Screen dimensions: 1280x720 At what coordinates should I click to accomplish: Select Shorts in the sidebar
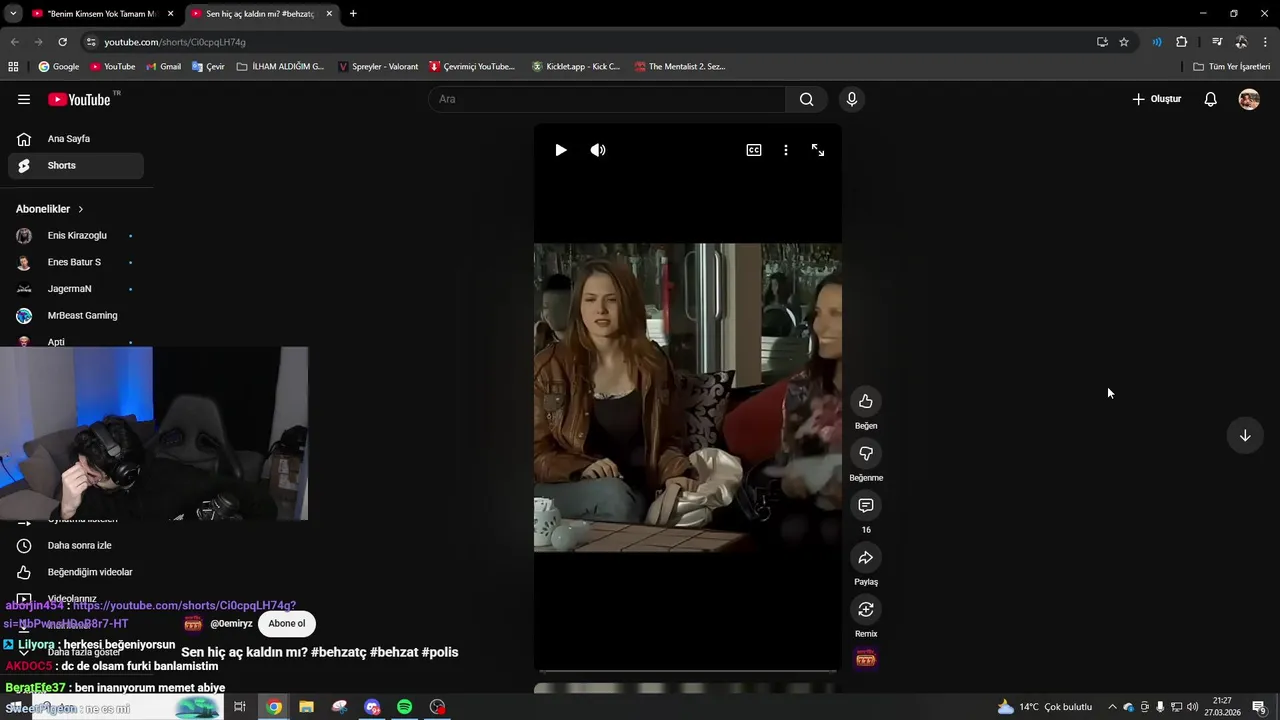[76, 165]
